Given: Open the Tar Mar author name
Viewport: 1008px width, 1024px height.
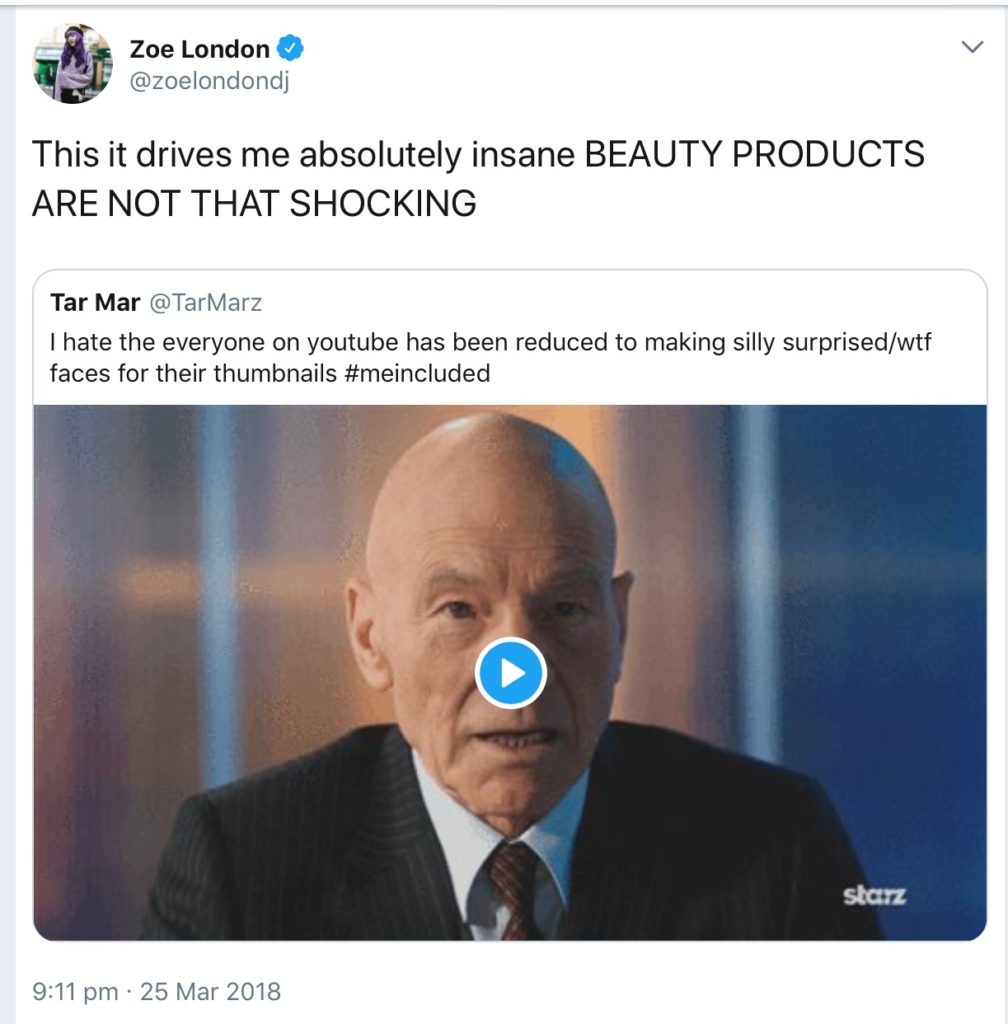Looking at the screenshot, I should [95, 302].
